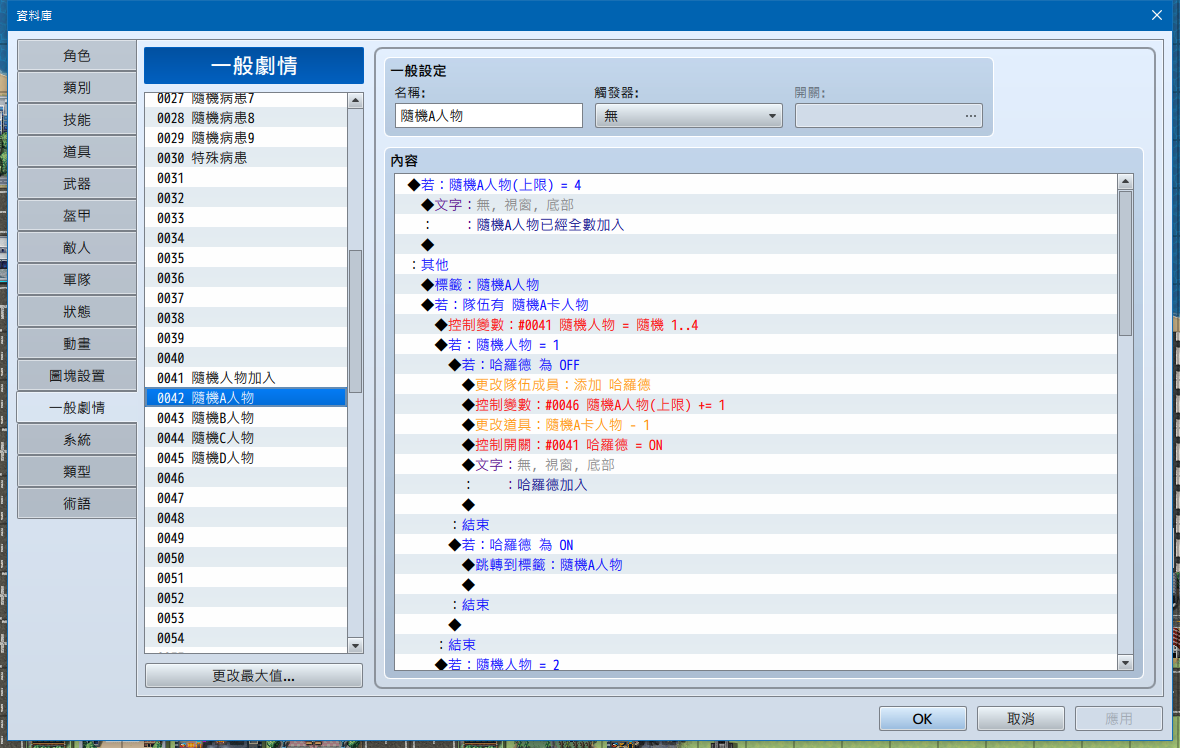Select command 若:隨機A人物(上限) = 4
Image resolution: width=1180 pixels, height=748 pixels.
(x=756, y=185)
